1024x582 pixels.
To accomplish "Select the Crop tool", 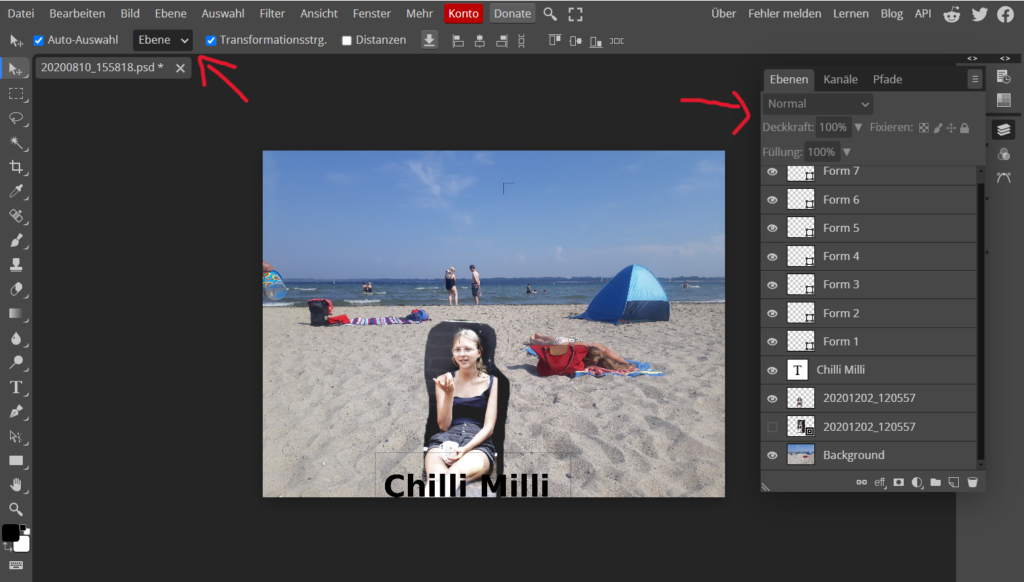I will tap(16, 167).
